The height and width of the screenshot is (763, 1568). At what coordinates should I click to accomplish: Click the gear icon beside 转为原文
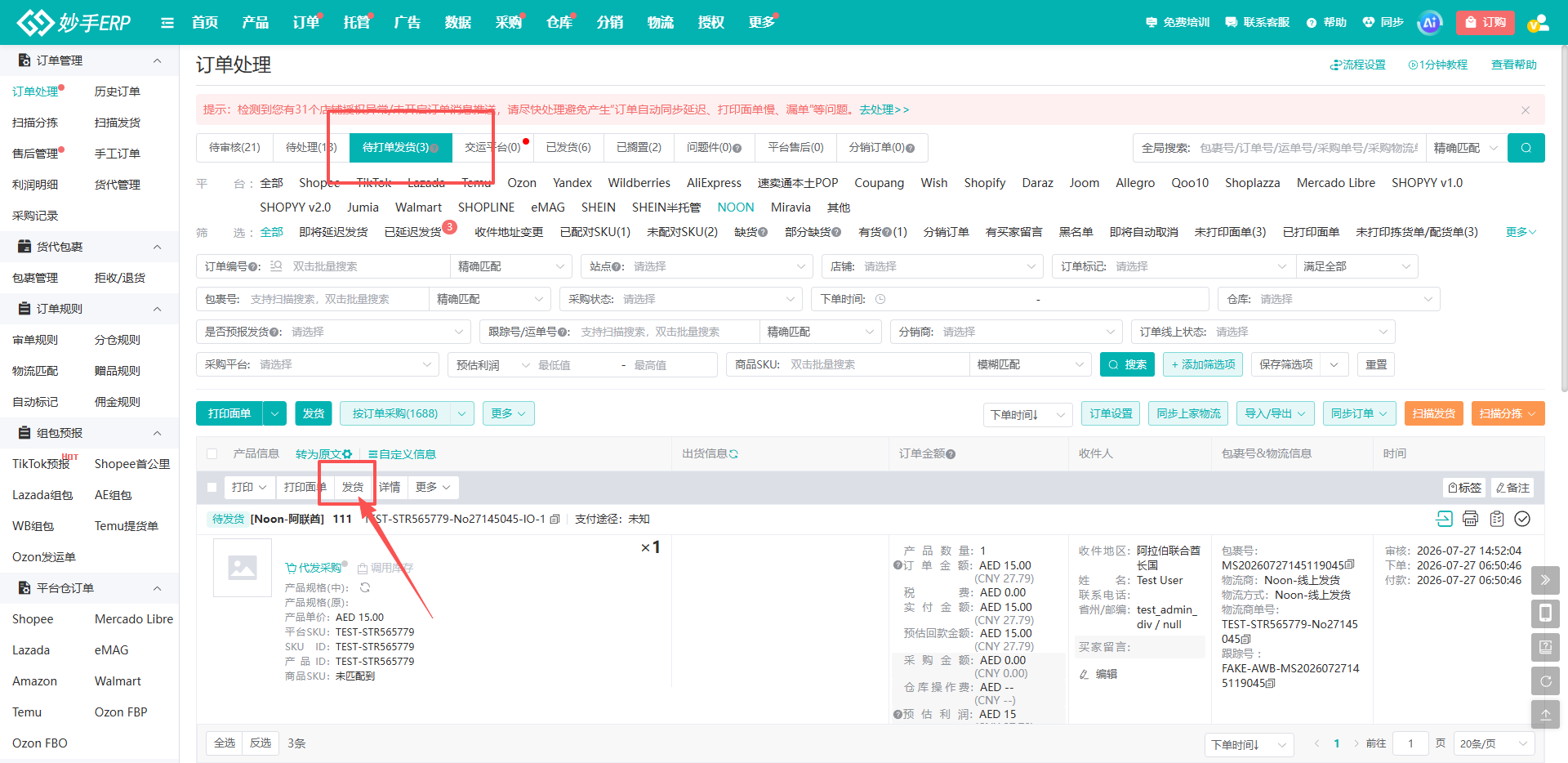tap(347, 454)
